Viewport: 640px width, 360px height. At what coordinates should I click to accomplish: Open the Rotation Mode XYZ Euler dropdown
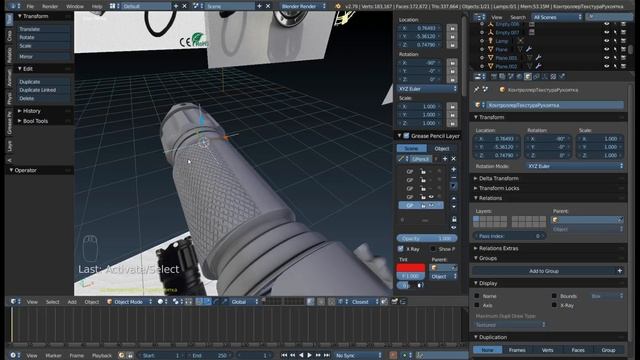(x=575, y=166)
